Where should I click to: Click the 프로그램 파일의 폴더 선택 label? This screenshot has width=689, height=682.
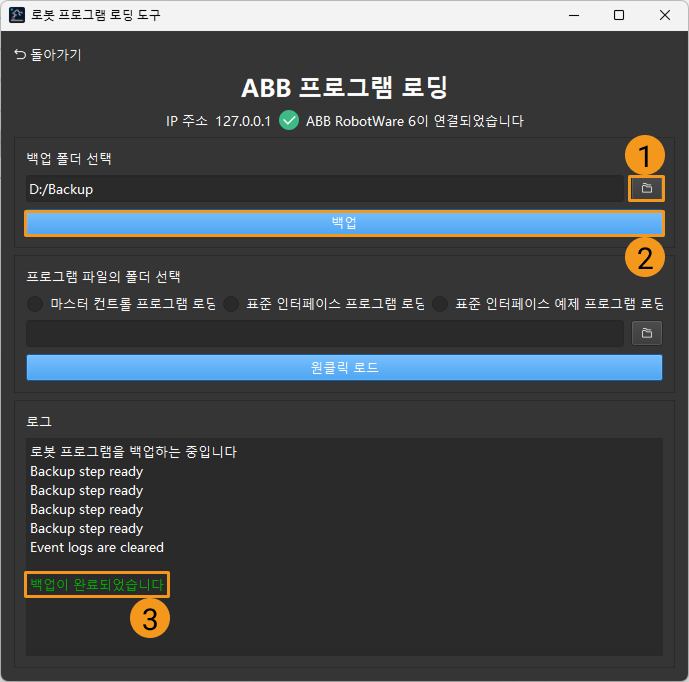click(x=103, y=277)
